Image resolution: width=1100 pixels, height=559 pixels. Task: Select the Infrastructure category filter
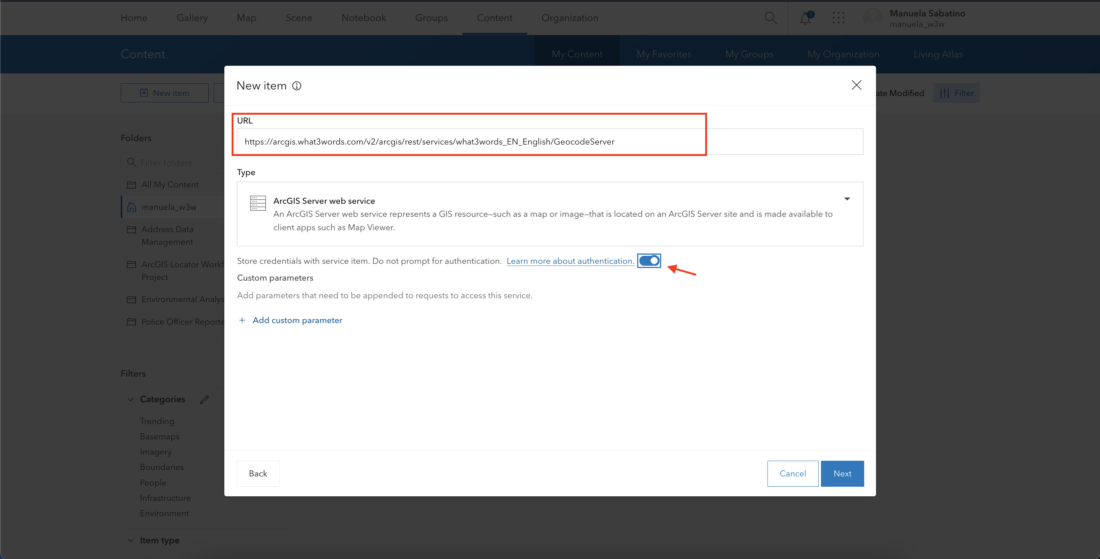[165, 498]
